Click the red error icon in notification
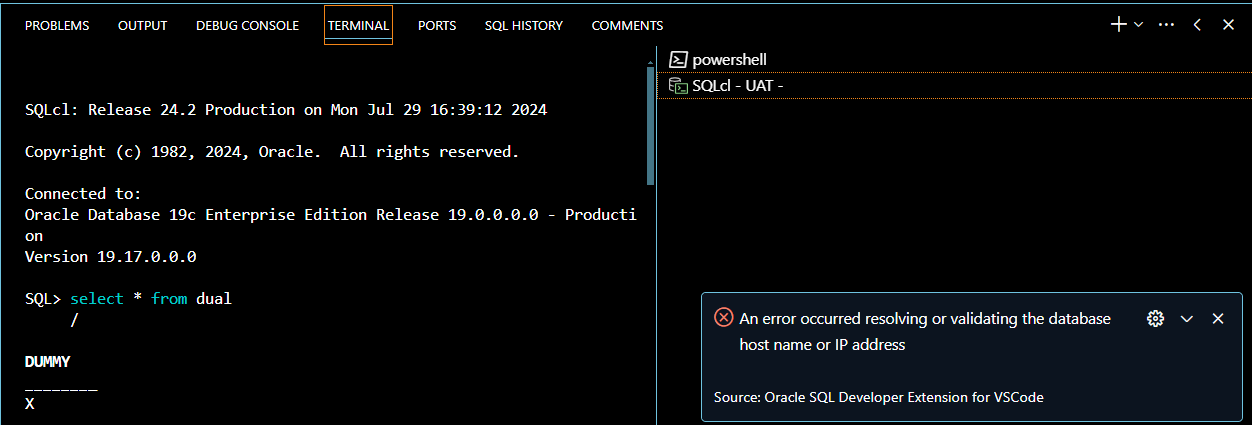The image size is (1252, 425). coord(723,318)
